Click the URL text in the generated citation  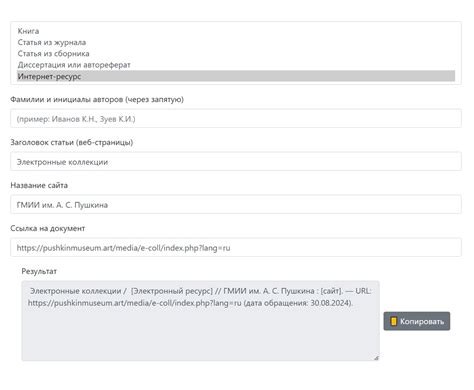coord(134,303)
